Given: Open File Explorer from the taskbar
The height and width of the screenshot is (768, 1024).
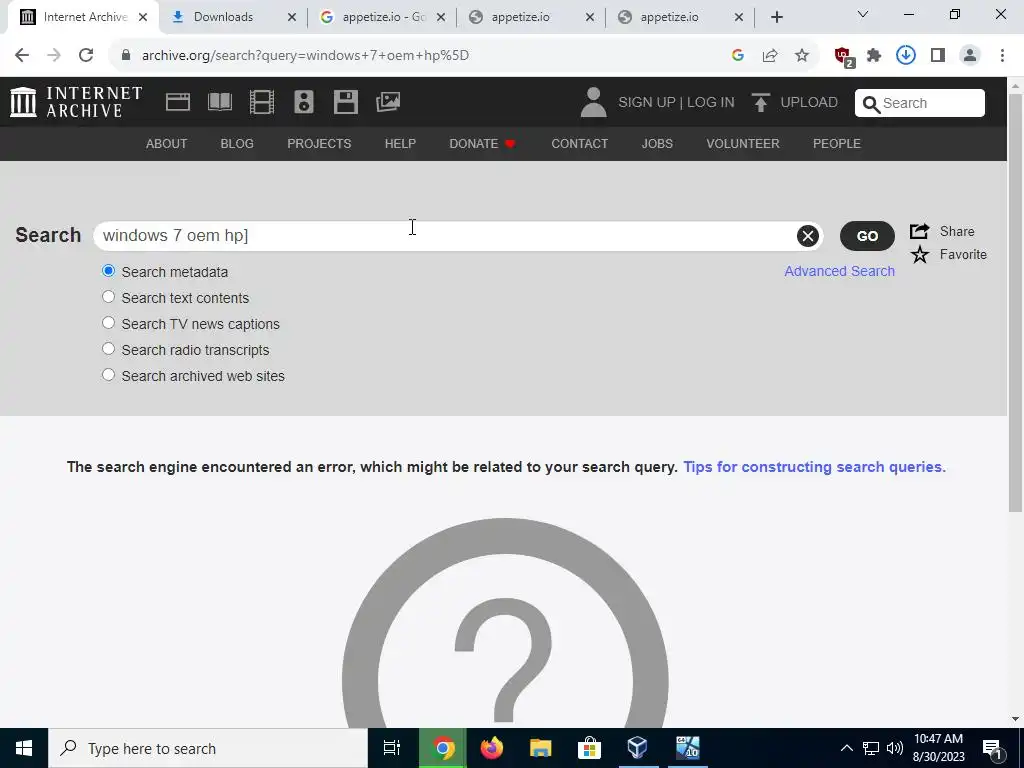Looking at the screenshot, I should (x=541, y=748).
